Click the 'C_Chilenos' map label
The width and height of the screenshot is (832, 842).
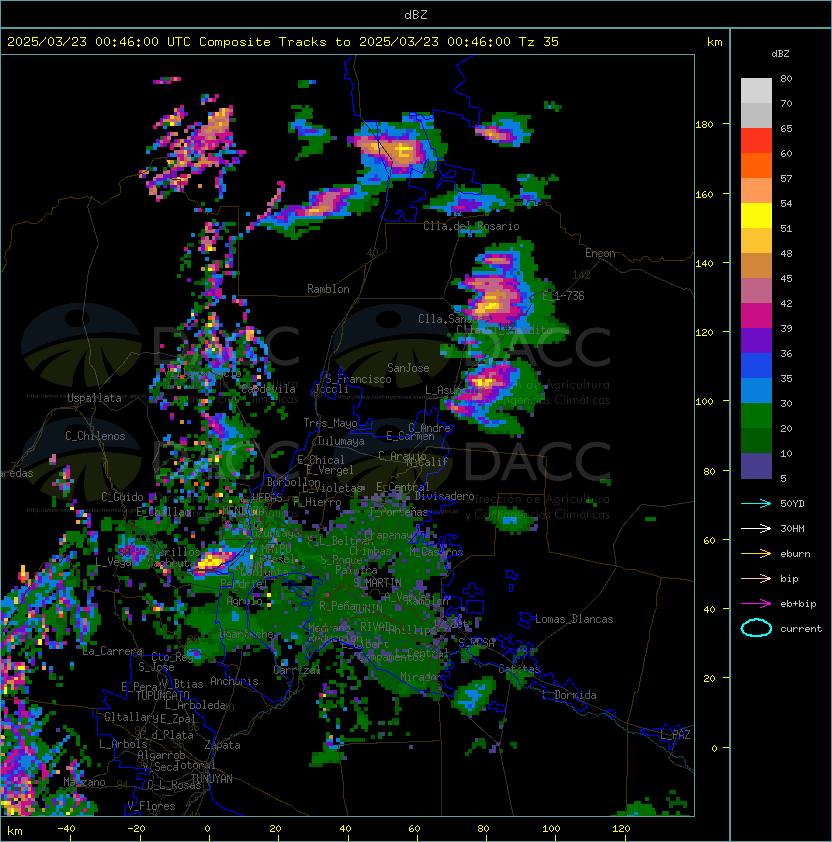pos(95,436)
